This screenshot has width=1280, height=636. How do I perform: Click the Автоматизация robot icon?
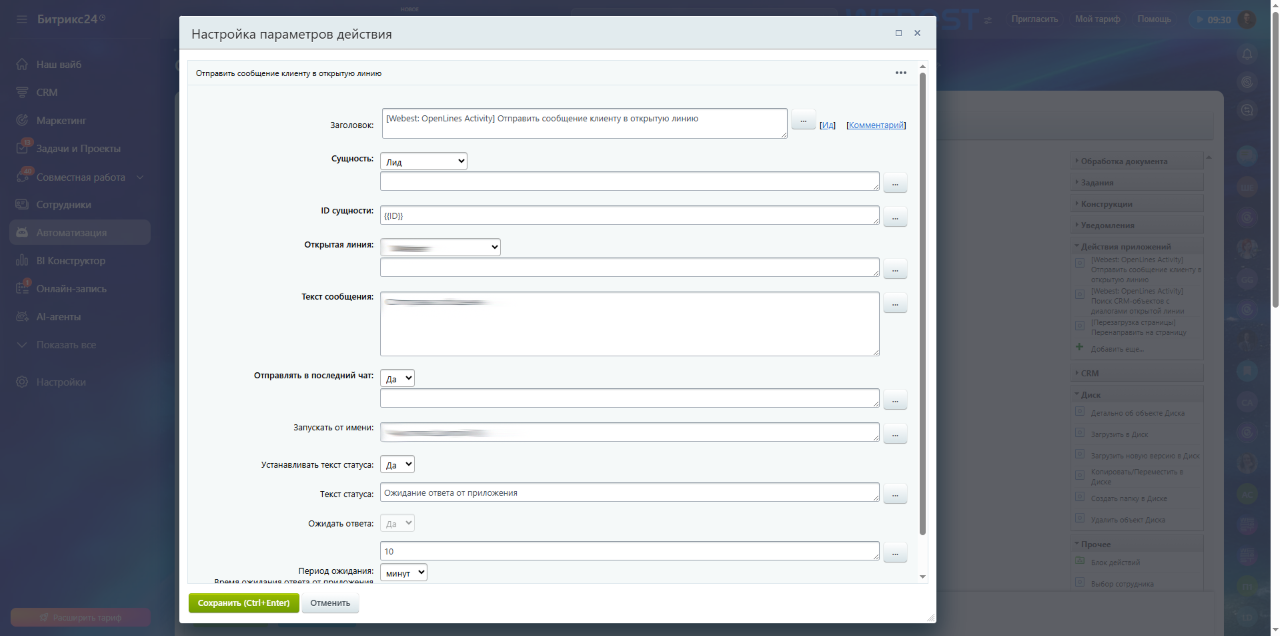pos(23,232)
